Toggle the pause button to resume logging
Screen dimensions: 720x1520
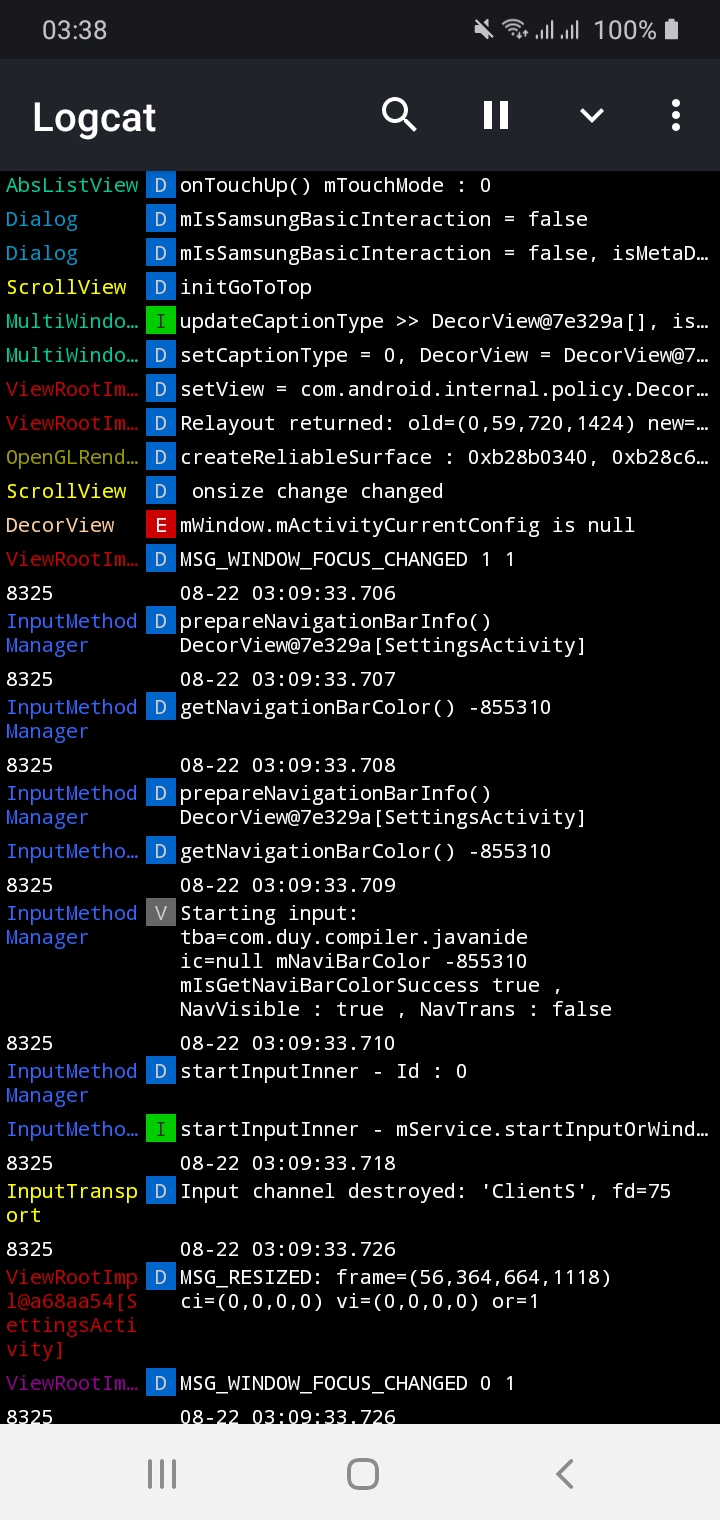(495, 115)
